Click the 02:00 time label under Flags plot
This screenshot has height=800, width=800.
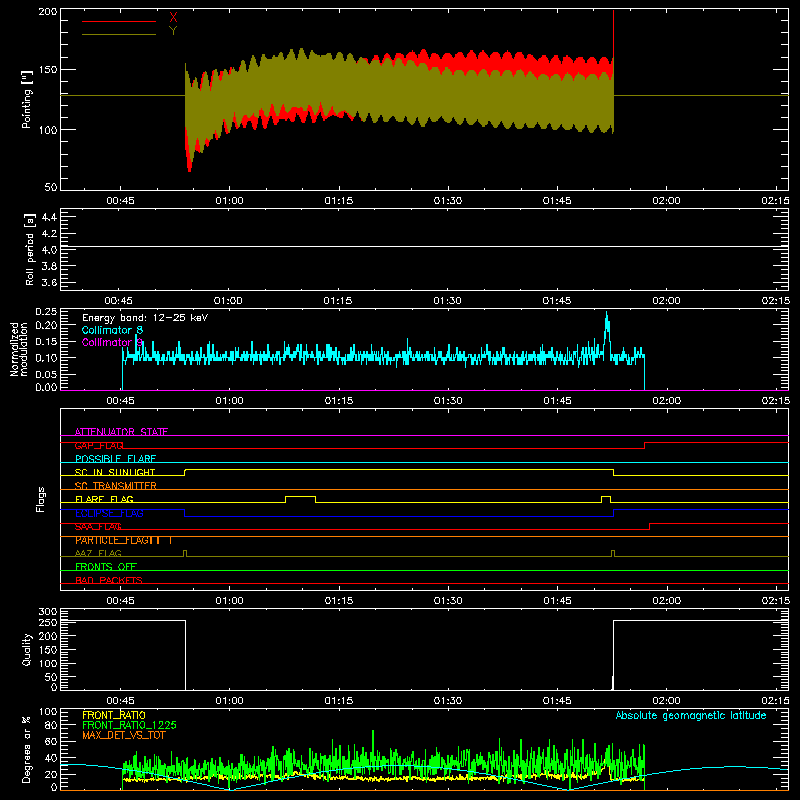(x=666, y=601)
